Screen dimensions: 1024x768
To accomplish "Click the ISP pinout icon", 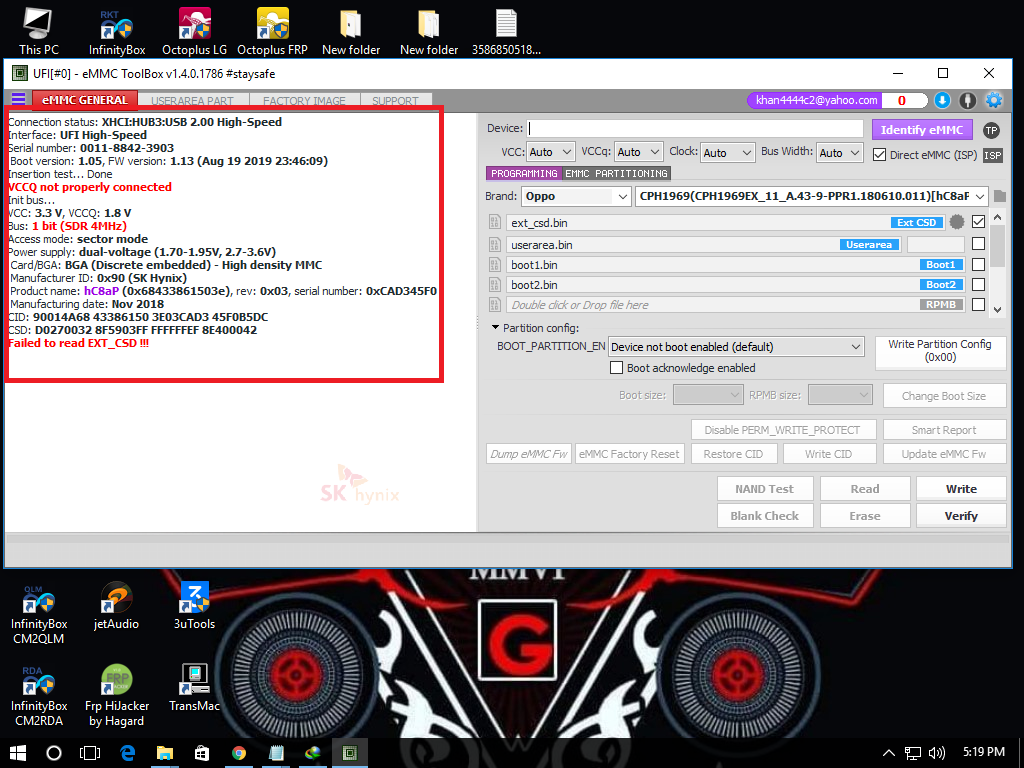I will click(x=993, y=155).
